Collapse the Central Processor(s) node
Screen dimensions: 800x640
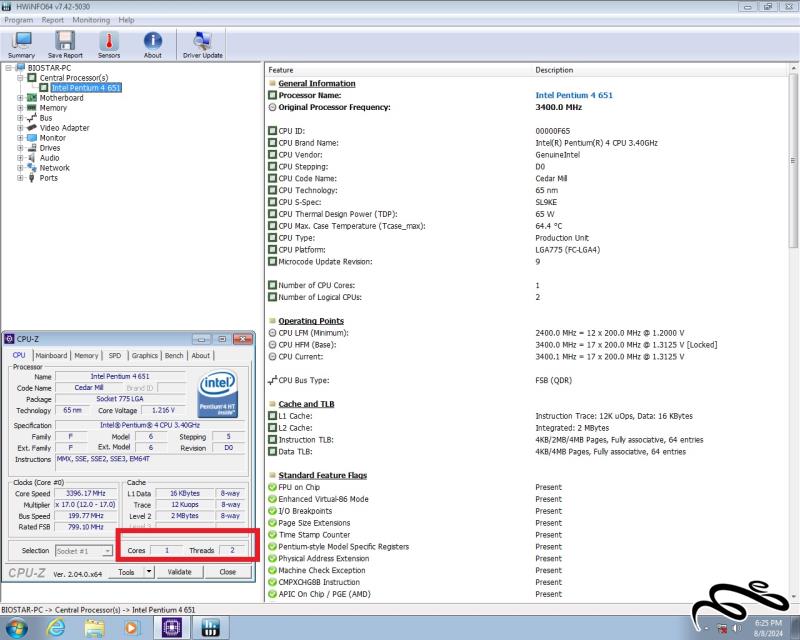click(20, 78)
